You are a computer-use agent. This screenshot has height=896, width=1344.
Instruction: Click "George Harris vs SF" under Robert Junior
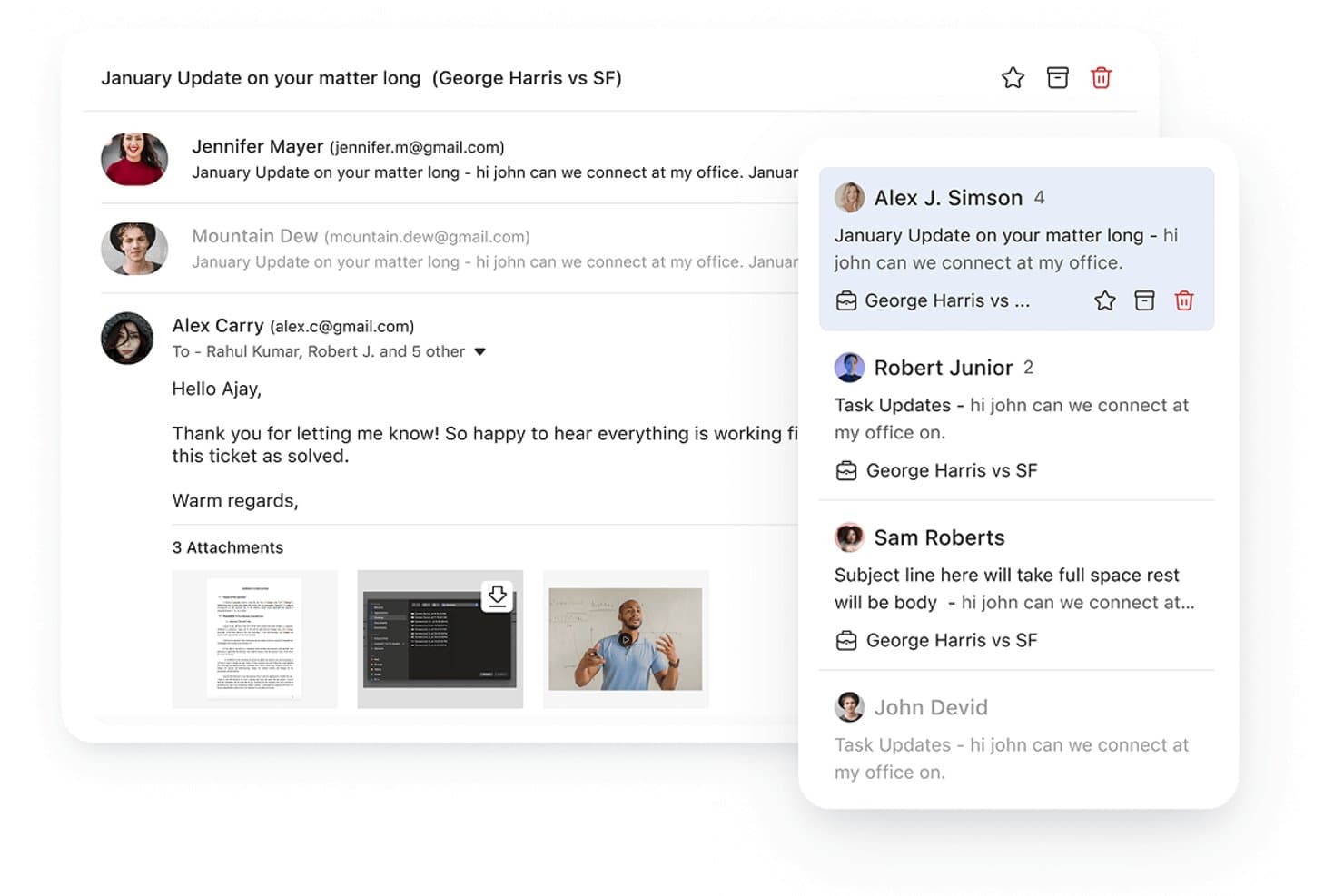952,470
